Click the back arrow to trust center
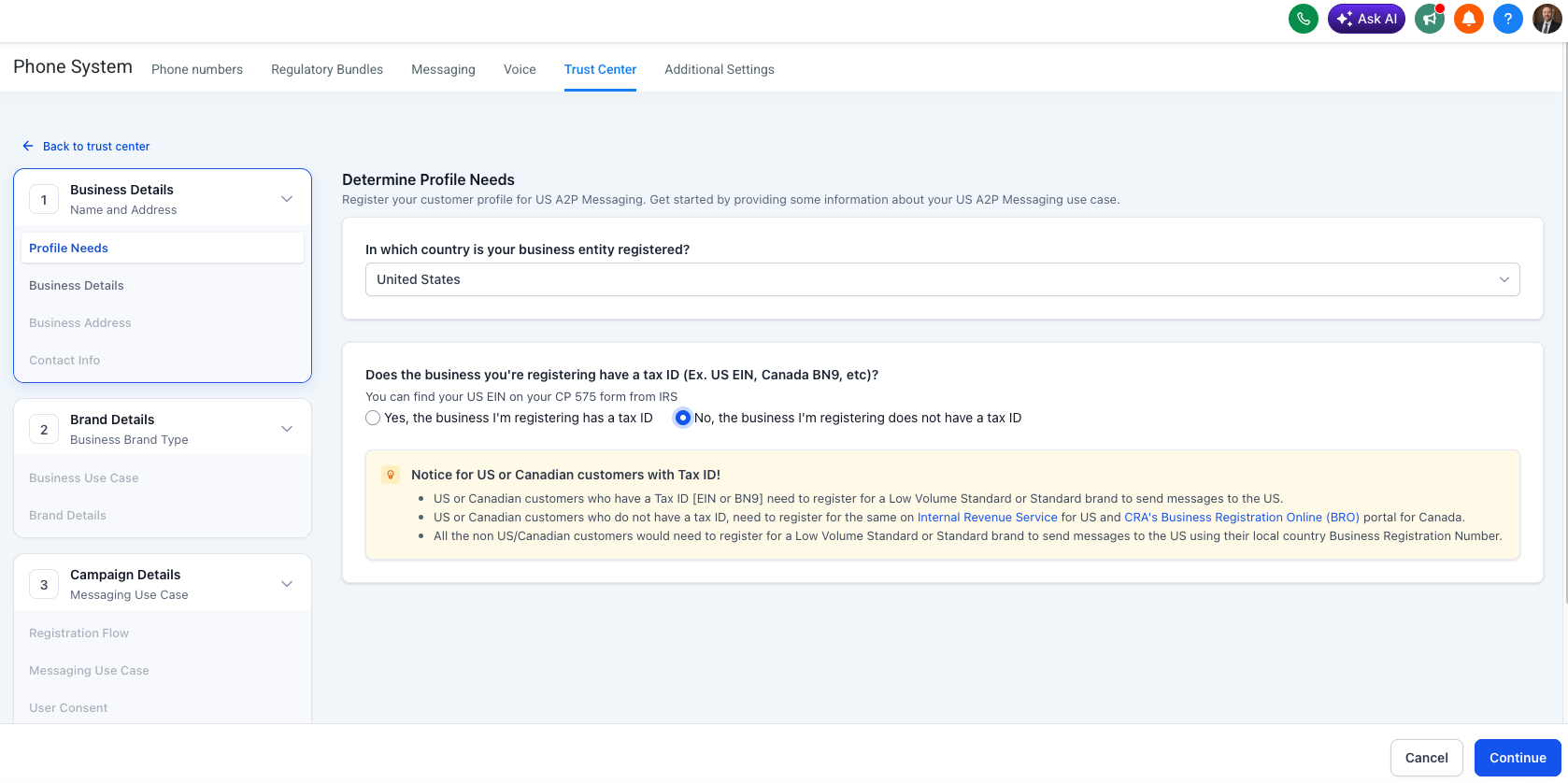The height and width of the screenshot is (783, 1568). pyautogui.click(x=28, y=147)
